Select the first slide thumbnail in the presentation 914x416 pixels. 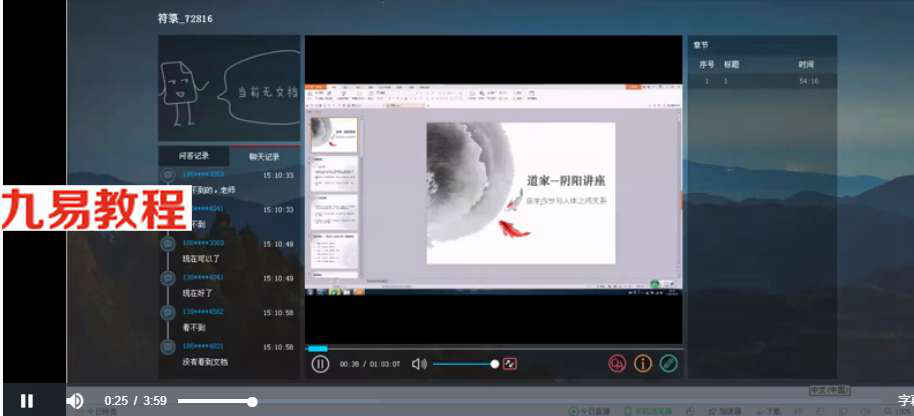pyautogui.click(x=334, y=135)
